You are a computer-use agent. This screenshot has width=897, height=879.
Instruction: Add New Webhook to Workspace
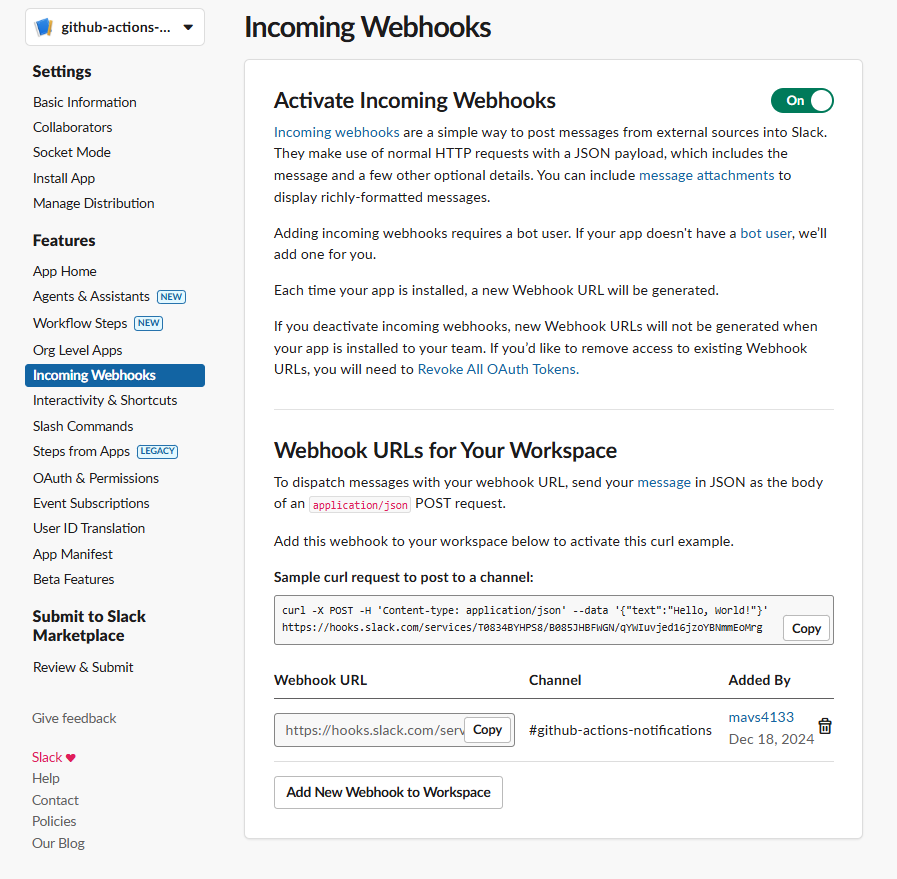(x=388, y=792)
